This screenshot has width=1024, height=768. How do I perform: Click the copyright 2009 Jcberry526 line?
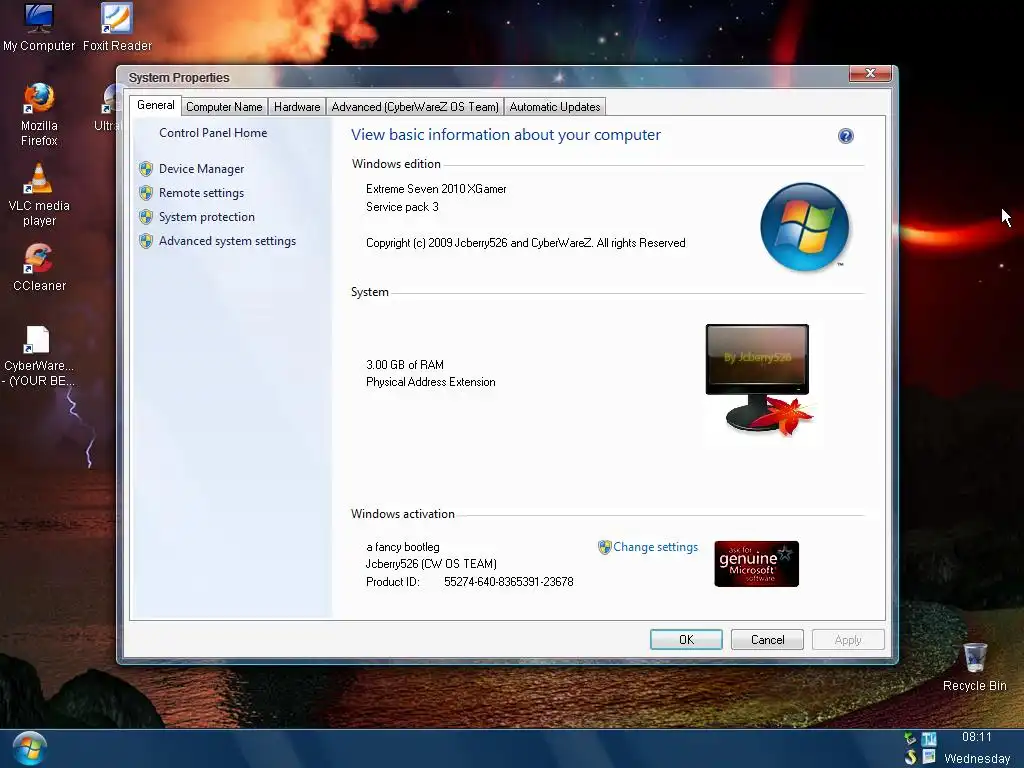526,243
